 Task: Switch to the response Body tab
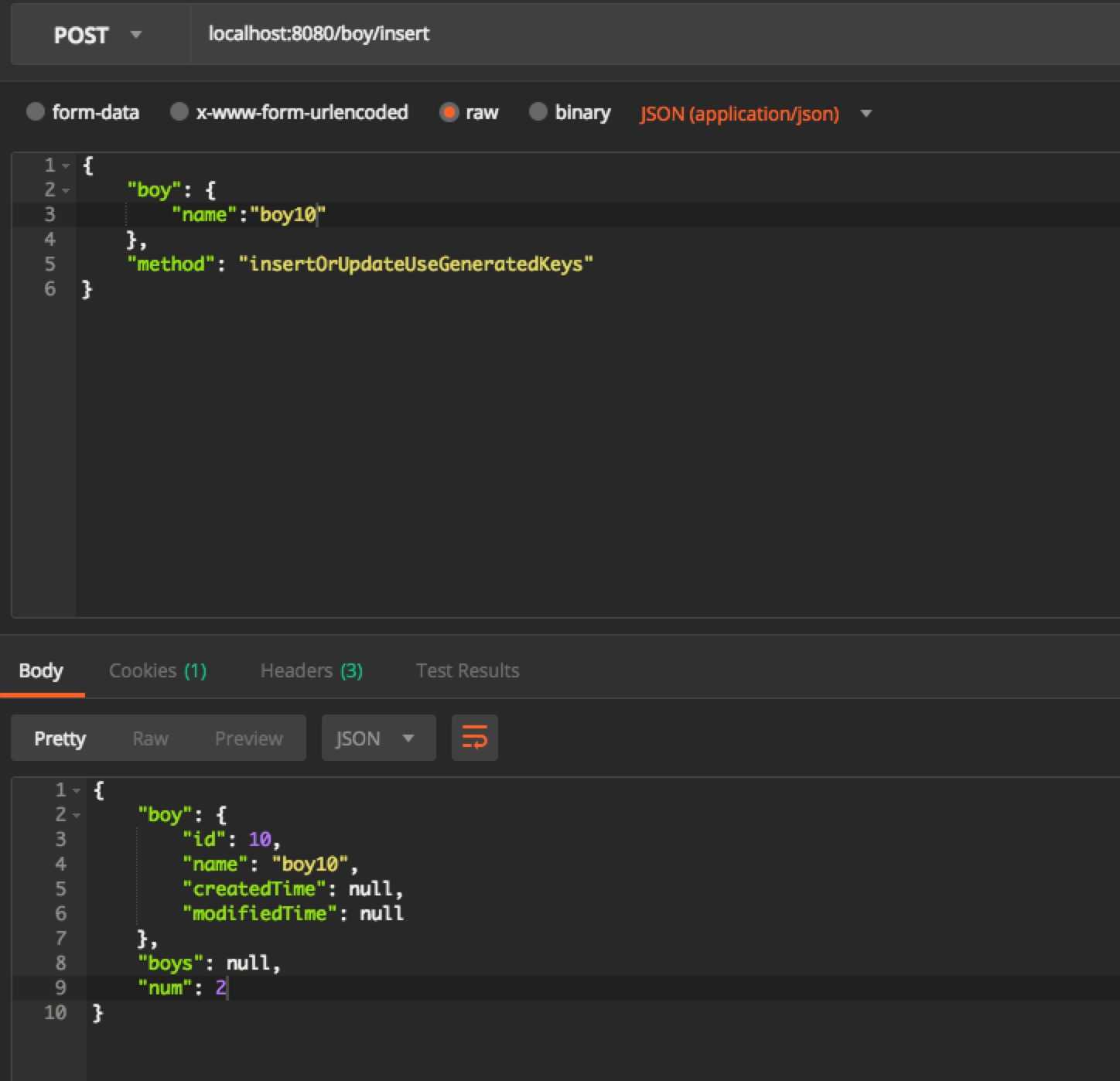tap(42, 670)
